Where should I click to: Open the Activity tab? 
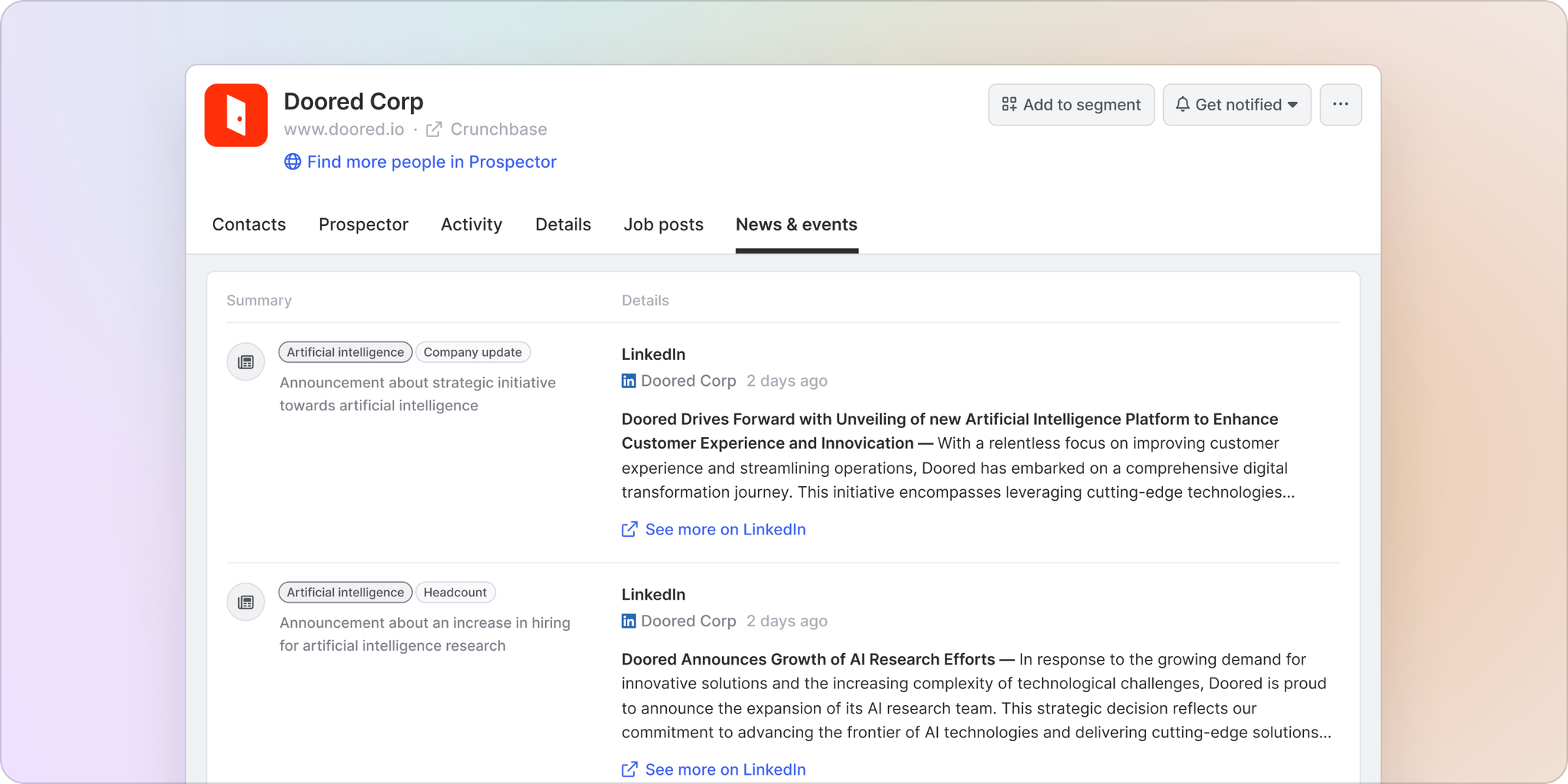tap(472, 224)
